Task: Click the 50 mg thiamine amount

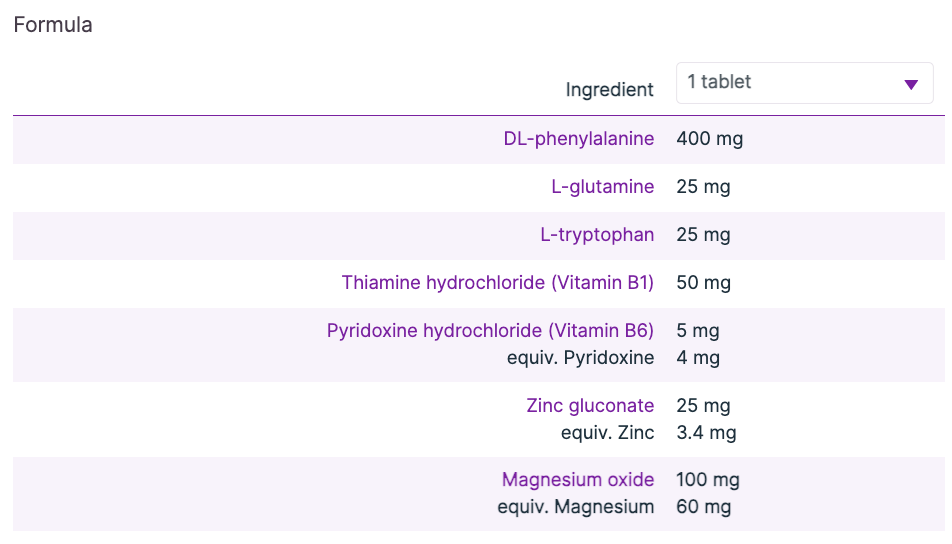Action: [703, 283]
